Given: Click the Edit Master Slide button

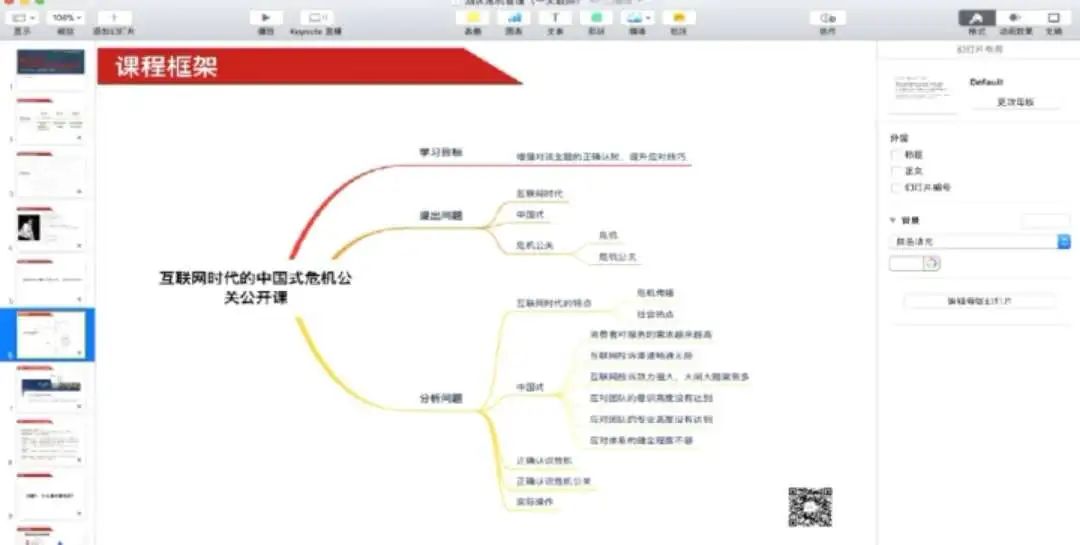Looking at the screenshot, I should click(979, 301).
